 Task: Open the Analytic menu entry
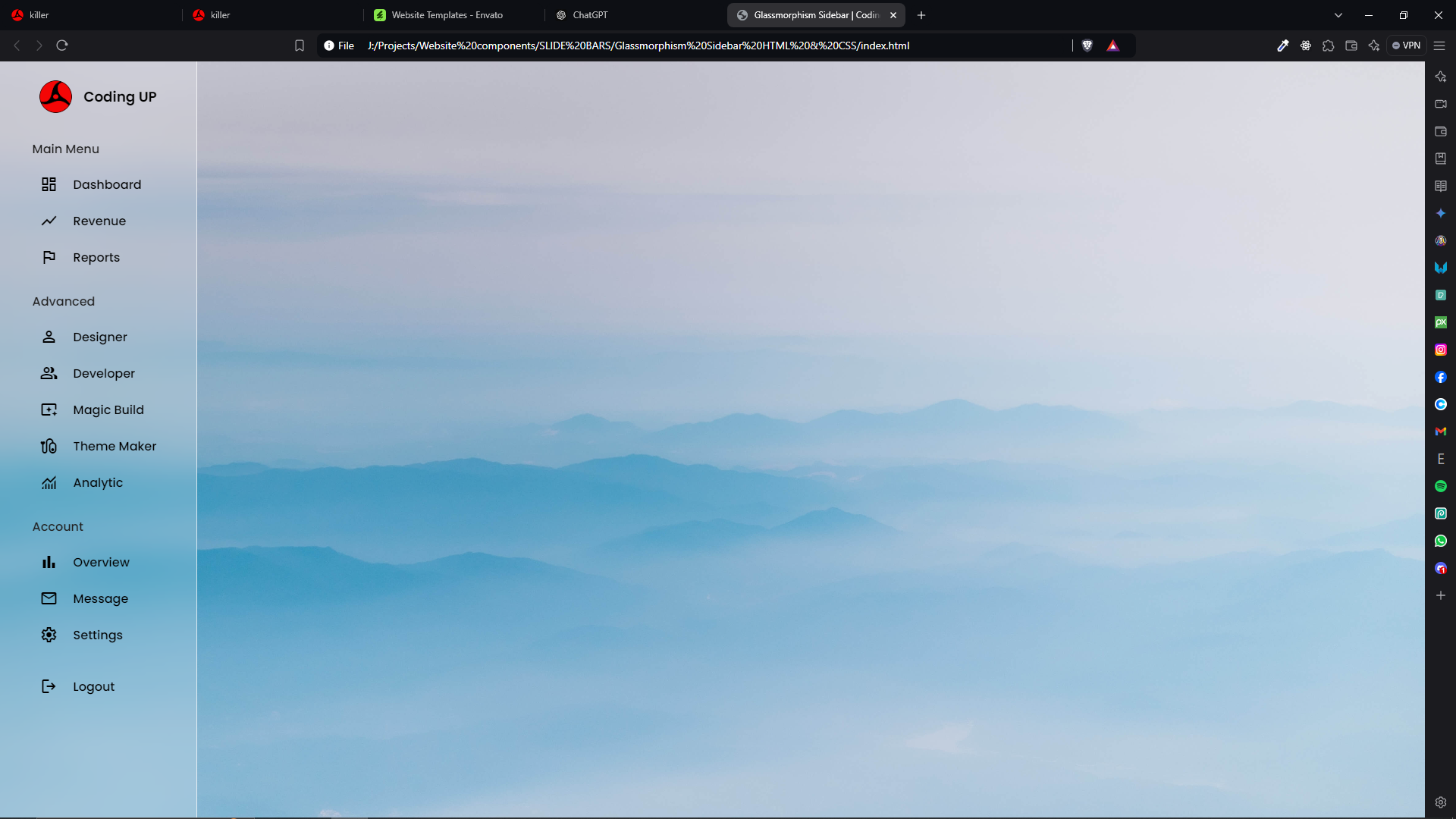point(99,482)
